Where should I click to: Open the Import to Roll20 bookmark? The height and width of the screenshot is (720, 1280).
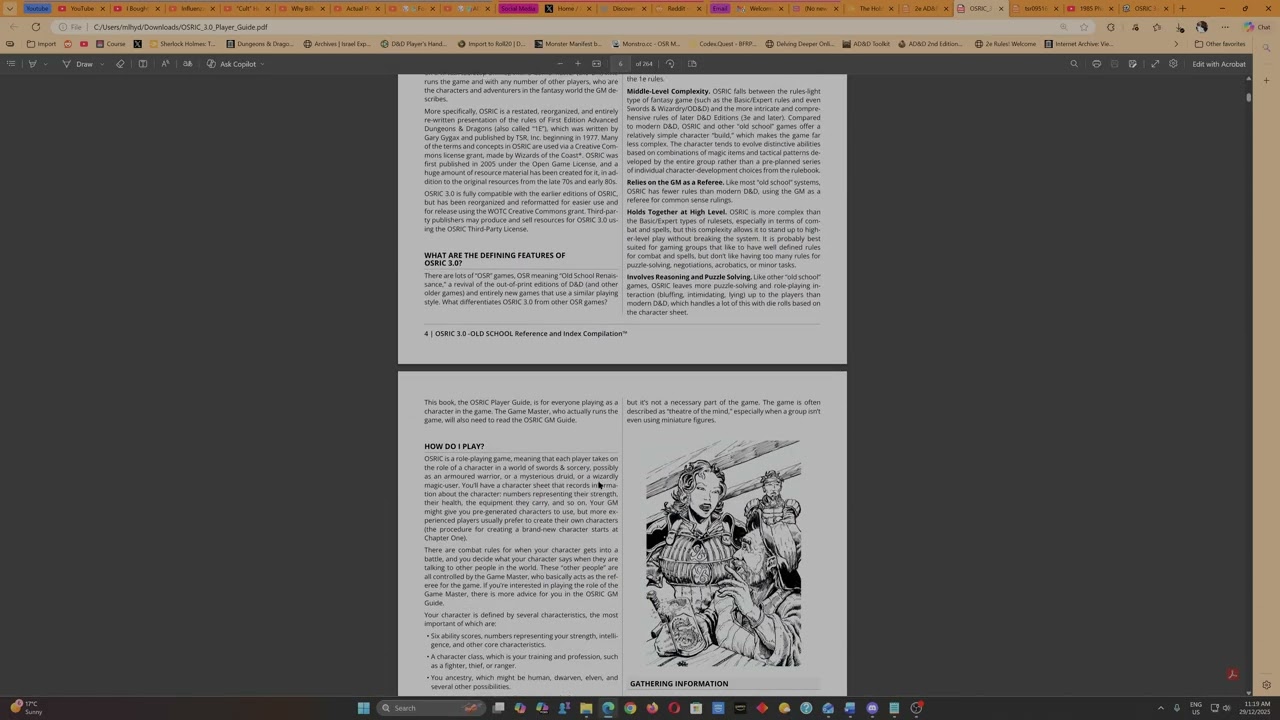491,44
